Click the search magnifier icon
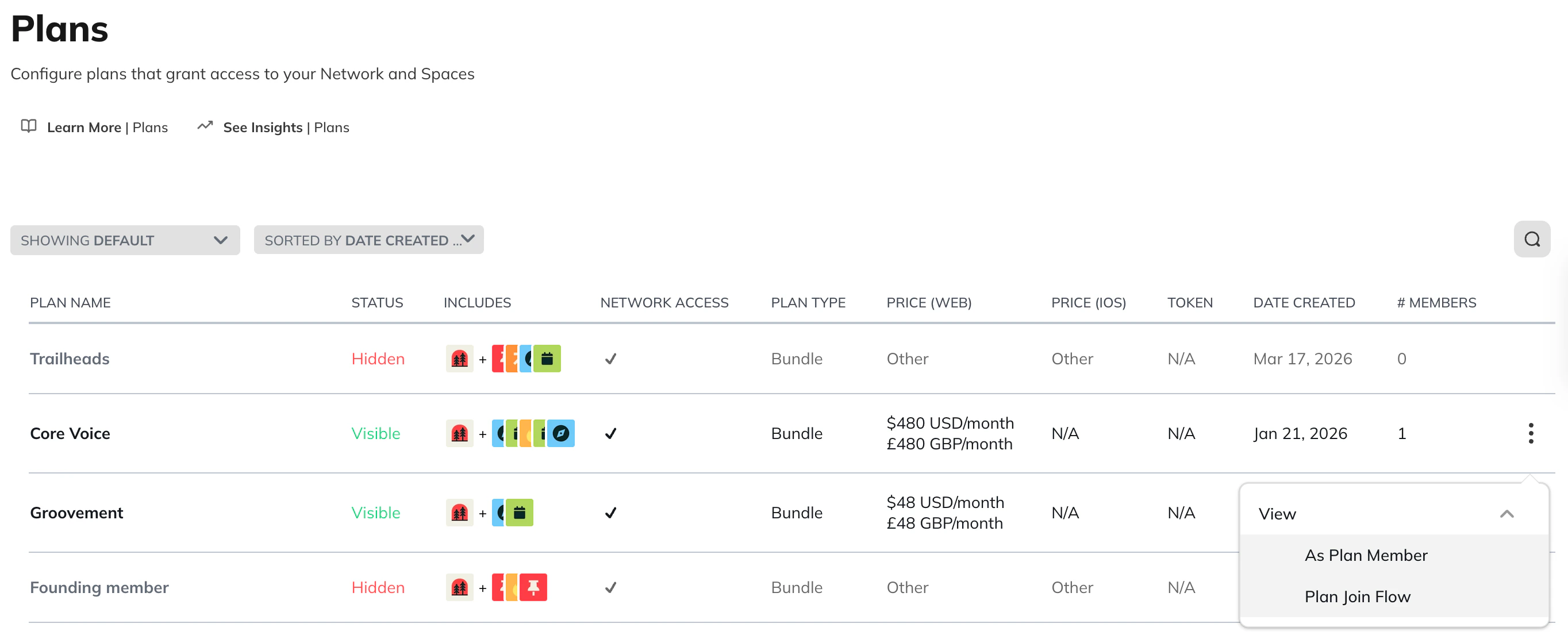 (1531, 239)
